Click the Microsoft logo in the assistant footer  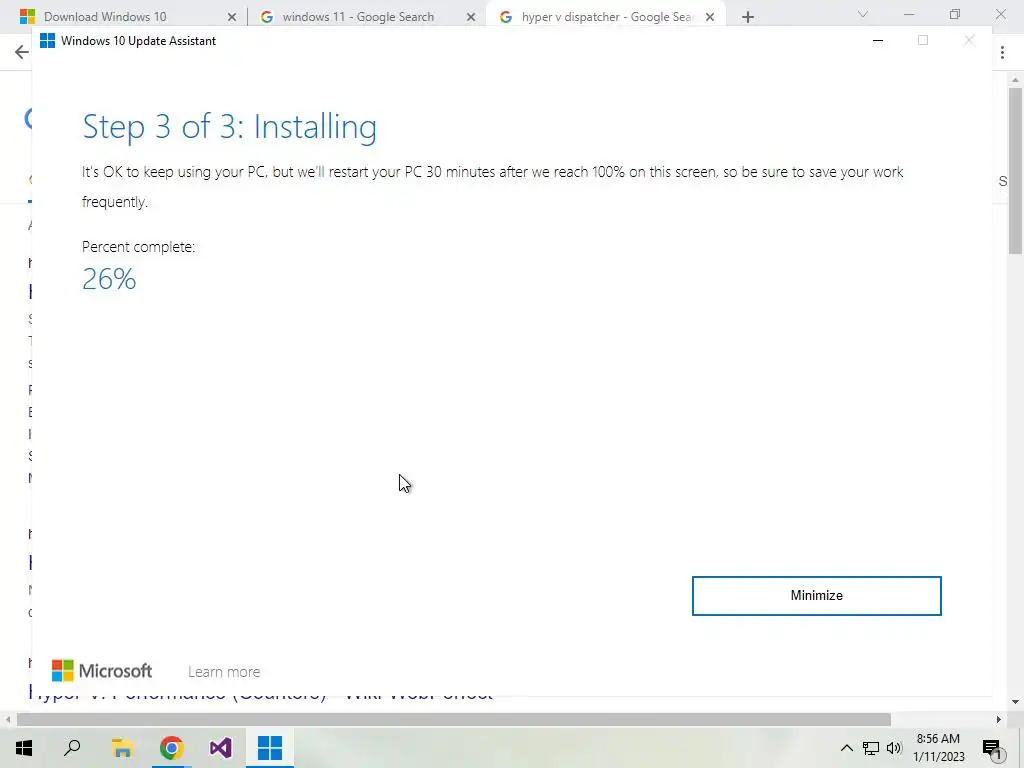[x=102, y=671]
